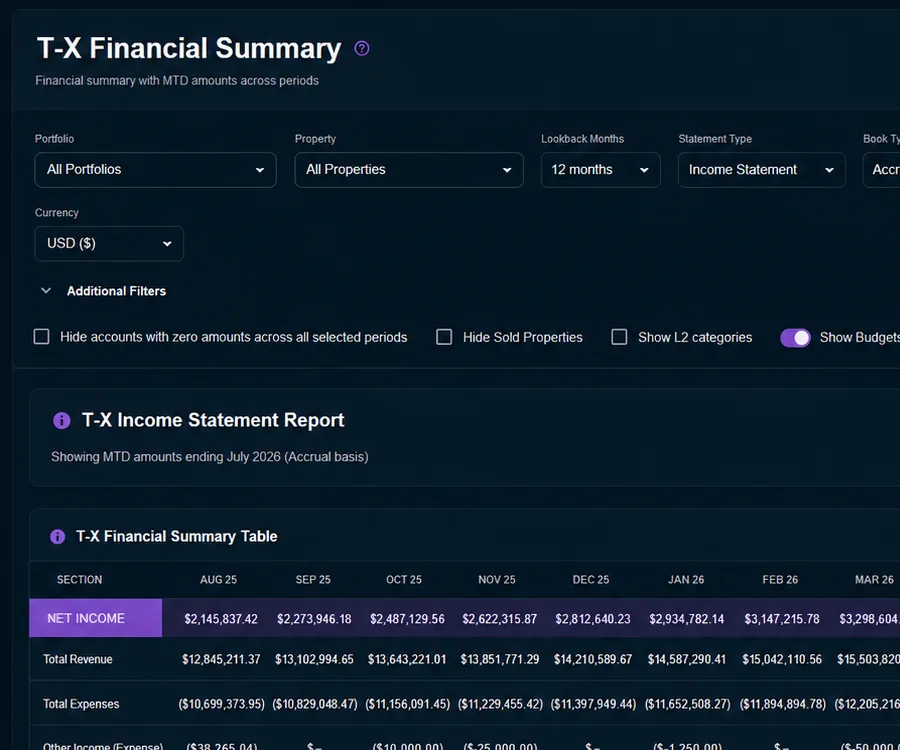Click net income value $2,273,946.18

314,619
